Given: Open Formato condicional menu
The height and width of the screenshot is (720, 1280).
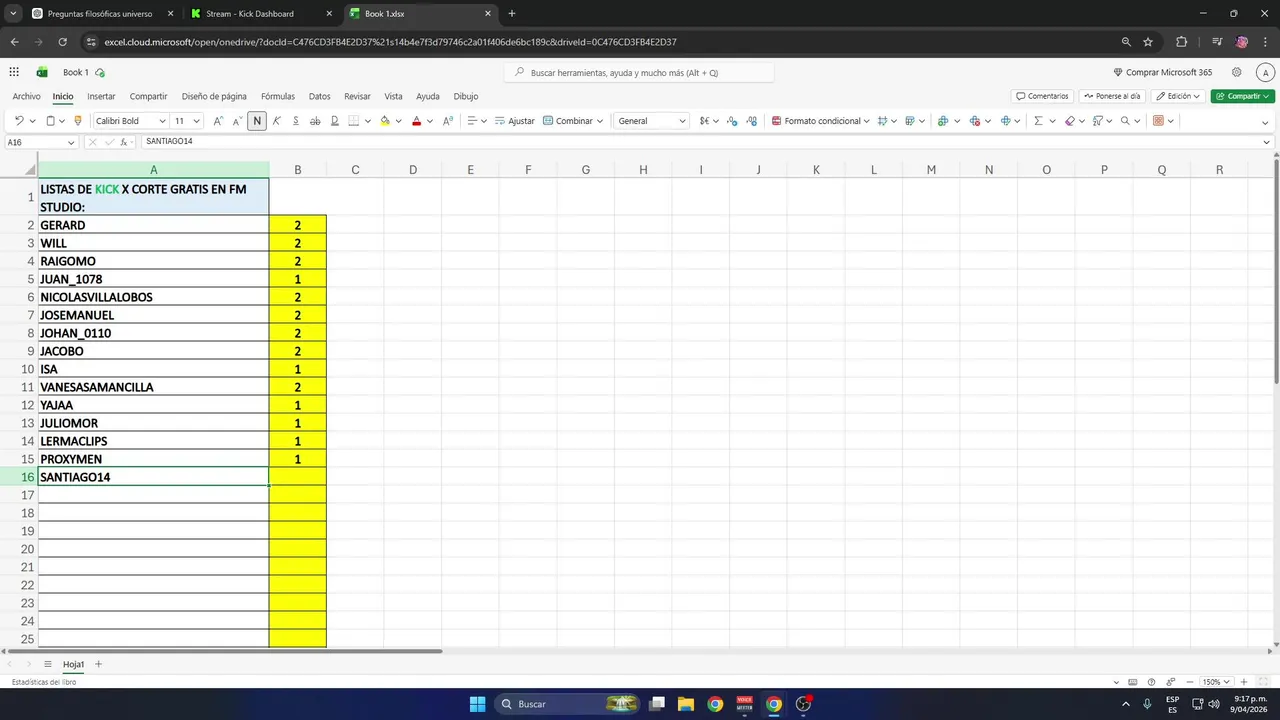Looking at the screenshot, I should 820,121.
